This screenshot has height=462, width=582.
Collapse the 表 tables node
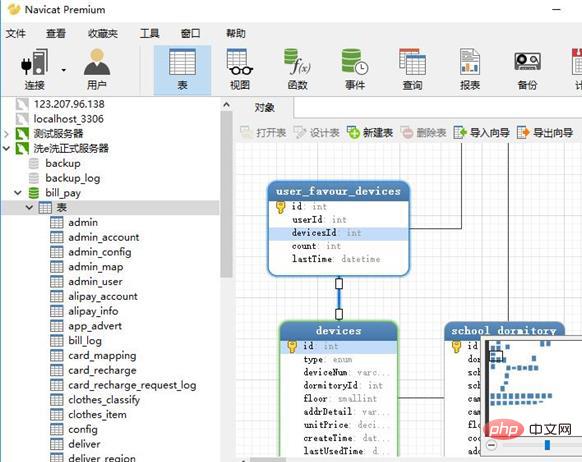tap(29, 207)
